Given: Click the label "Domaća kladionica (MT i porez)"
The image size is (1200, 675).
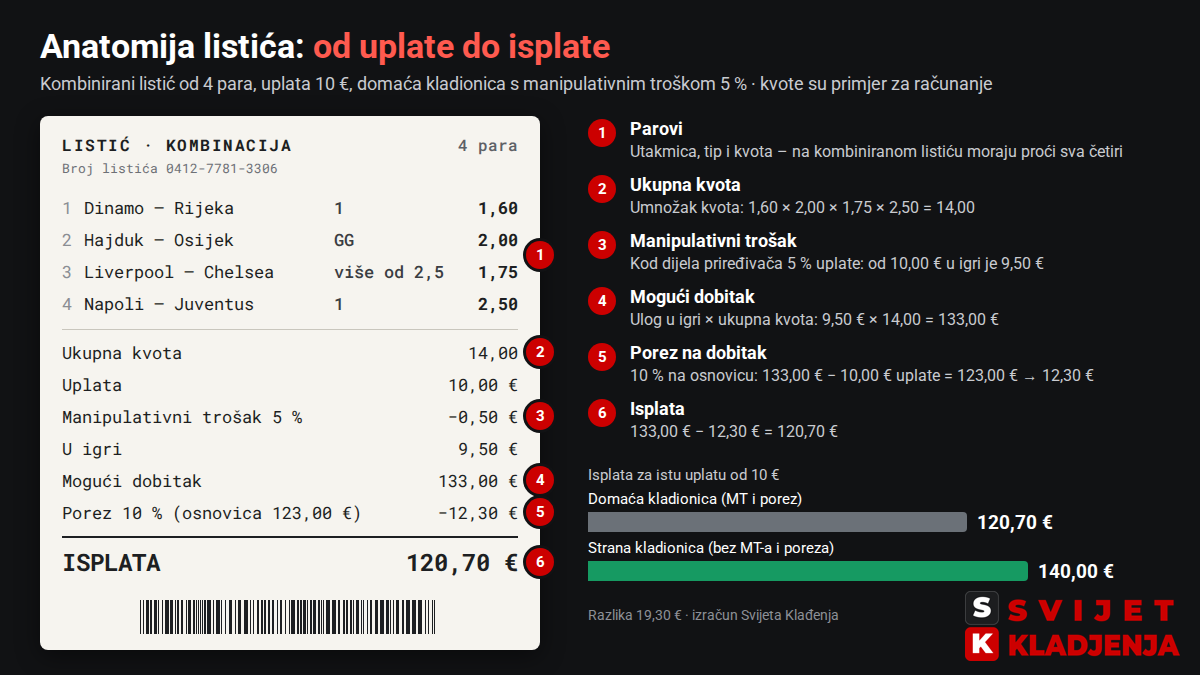Looking at the screenshot, I should pos(695,498).
